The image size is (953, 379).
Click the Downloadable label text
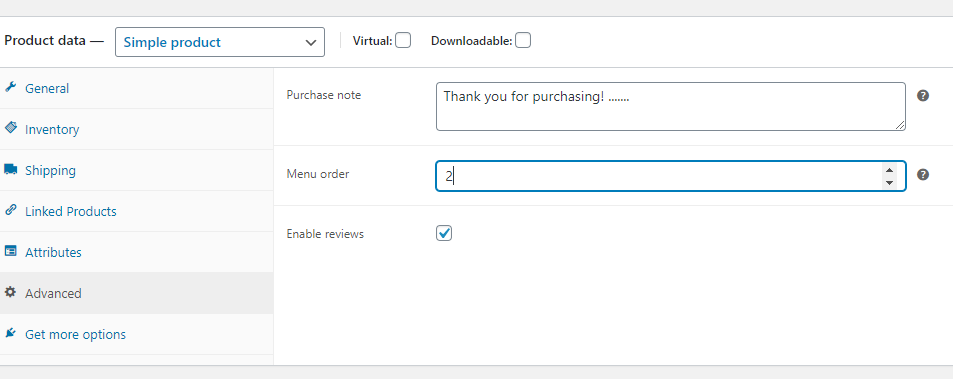[x=472, y=41]
